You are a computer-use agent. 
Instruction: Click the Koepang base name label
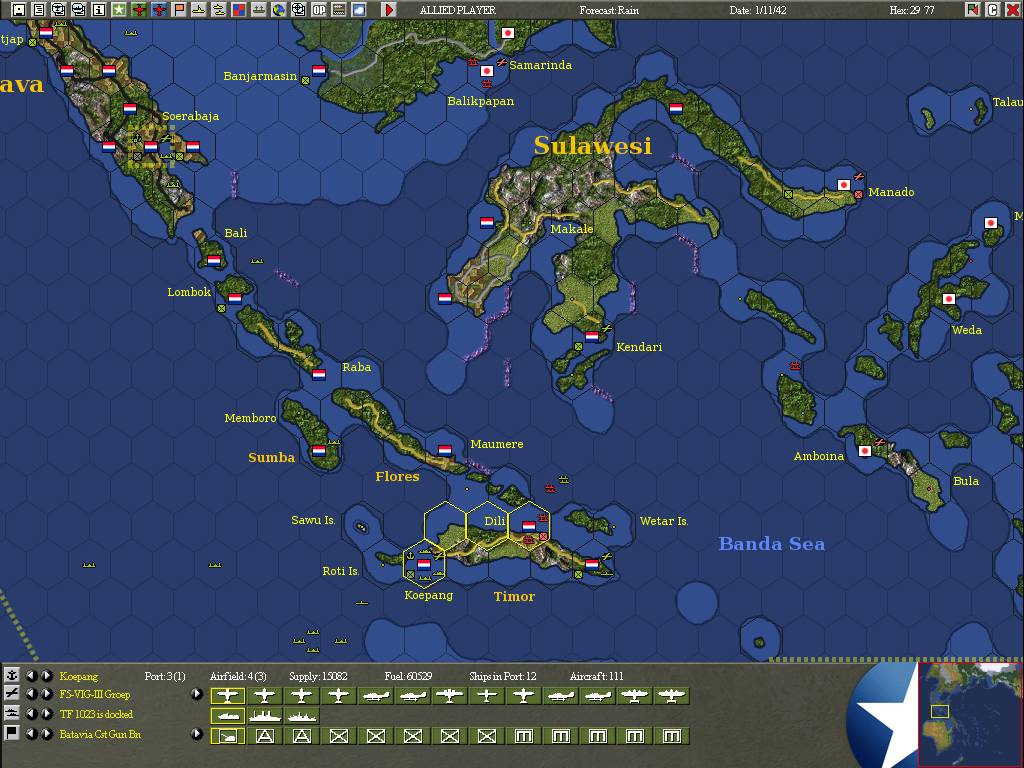[x=80, y=675]
